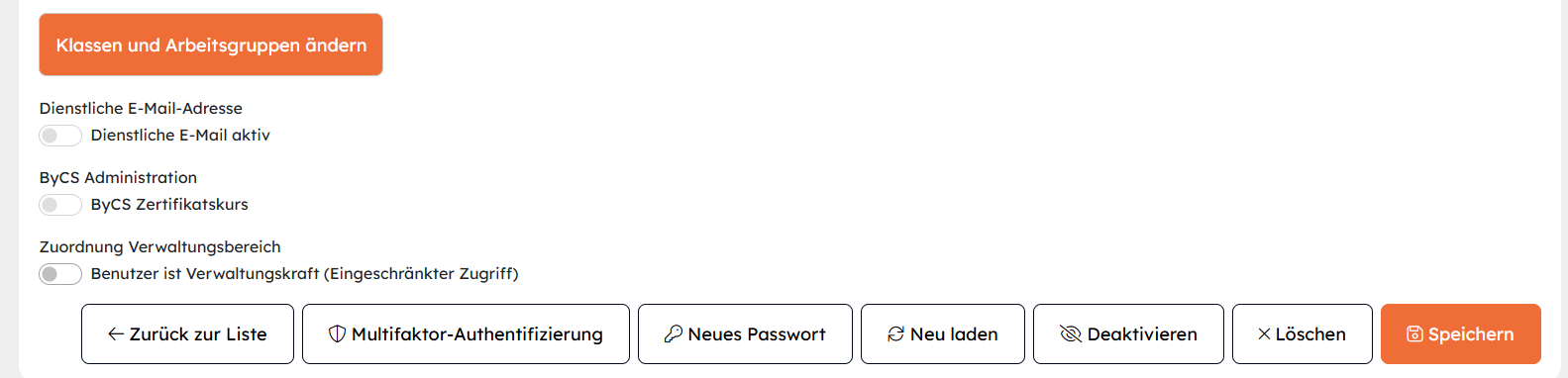The image size is (1568, 378).
Task: Go back via Zurück zur Liste
Action: 187,334
